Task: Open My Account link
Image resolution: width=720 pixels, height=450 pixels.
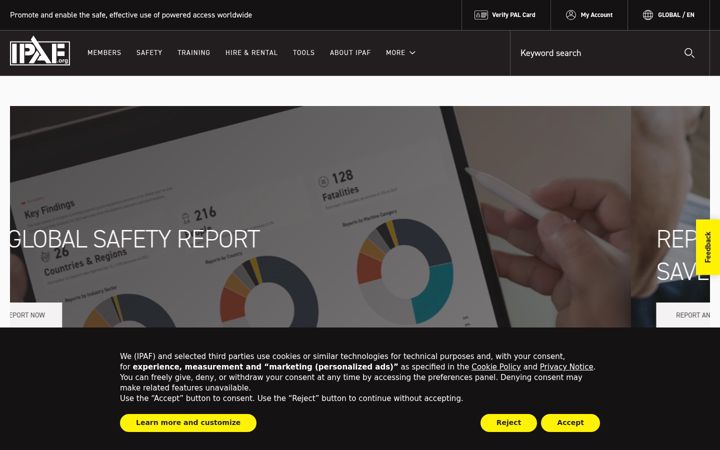Action: click(589, 15)
